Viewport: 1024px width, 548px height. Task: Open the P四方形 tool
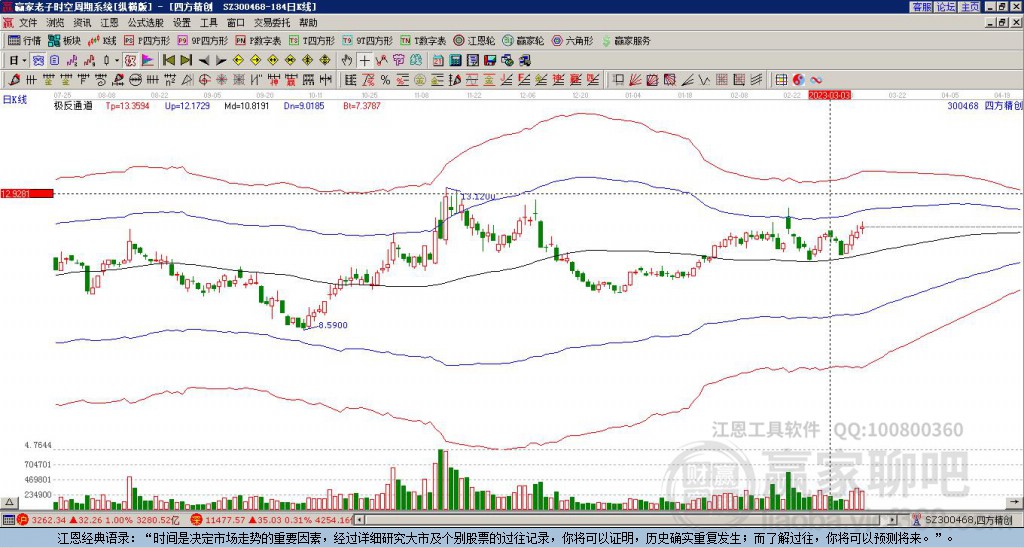[x=147, y=40]
